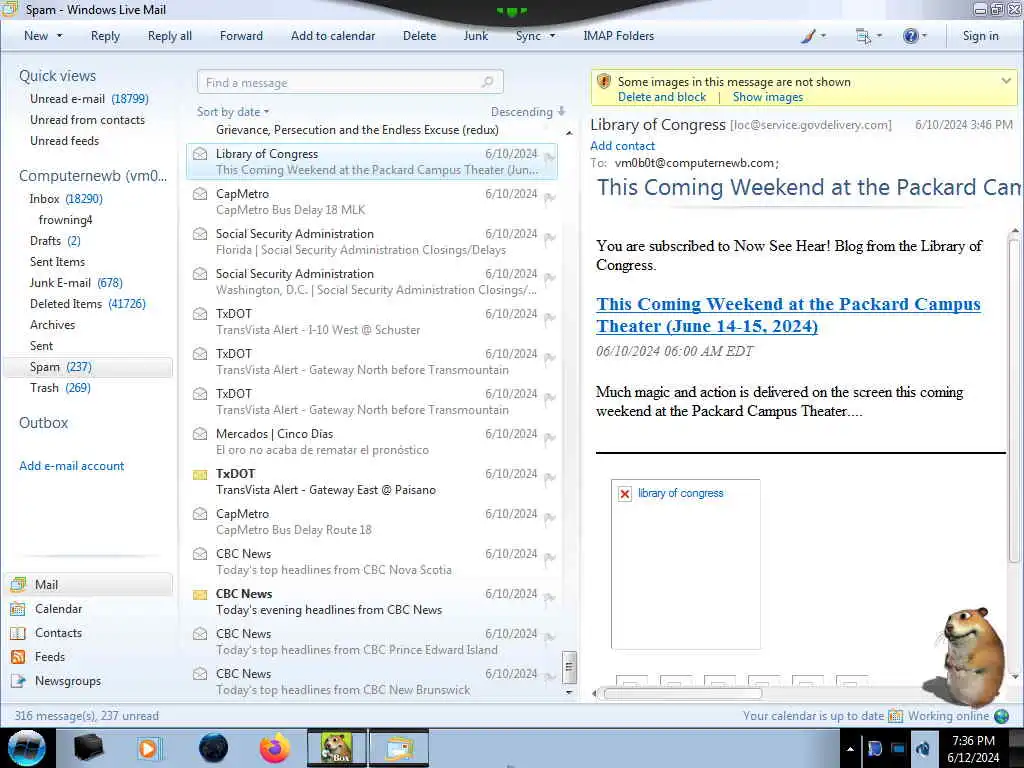Flag the TransVista Alert Gateway East @ Paisano message
The height and width of the screenshot is (768, 1024).
(549, 477)
